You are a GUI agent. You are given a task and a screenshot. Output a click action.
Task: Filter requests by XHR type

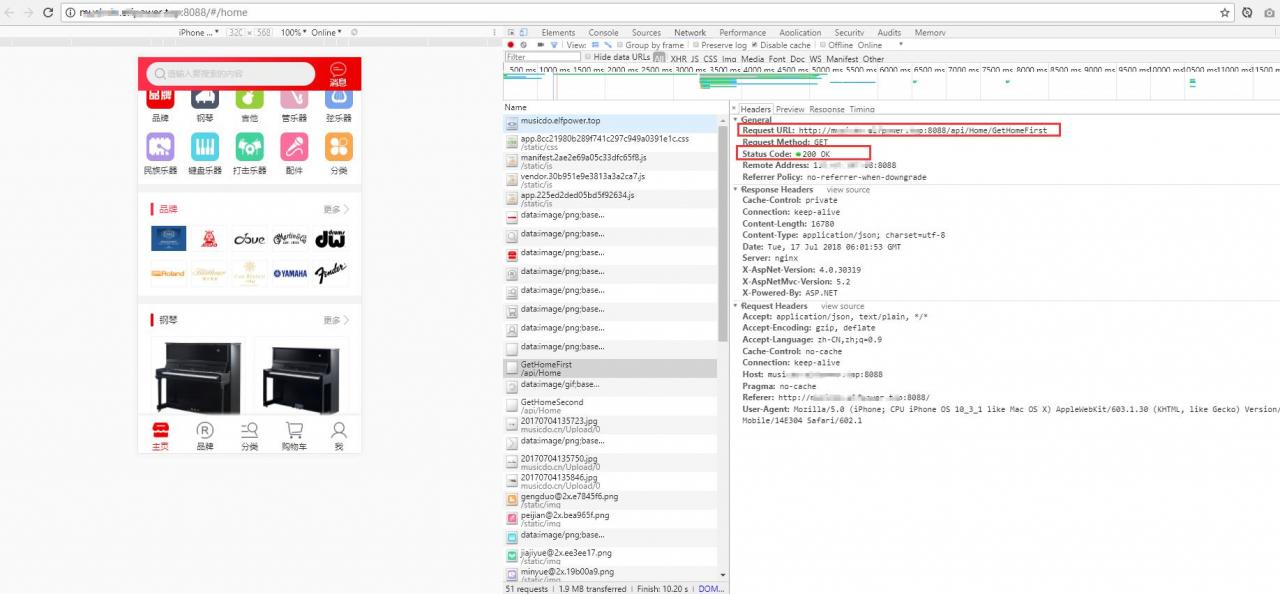[x=678, y=59]
